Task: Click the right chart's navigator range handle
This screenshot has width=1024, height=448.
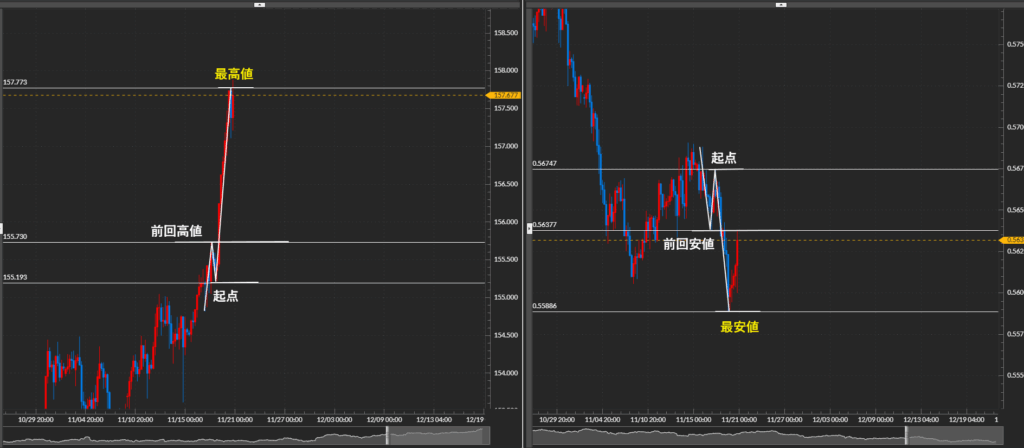Action: 906,435
